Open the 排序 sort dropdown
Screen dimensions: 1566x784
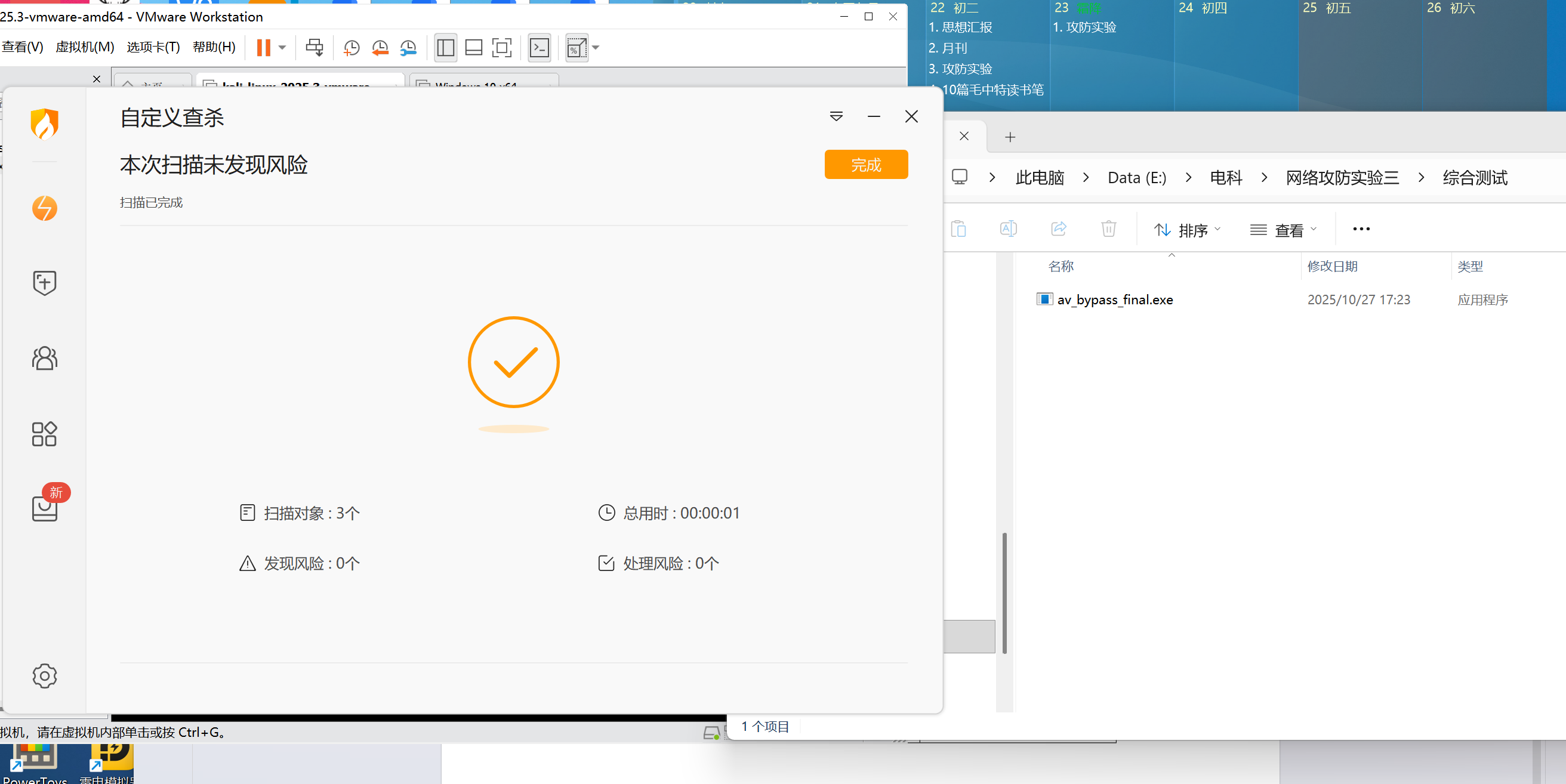1187,230
